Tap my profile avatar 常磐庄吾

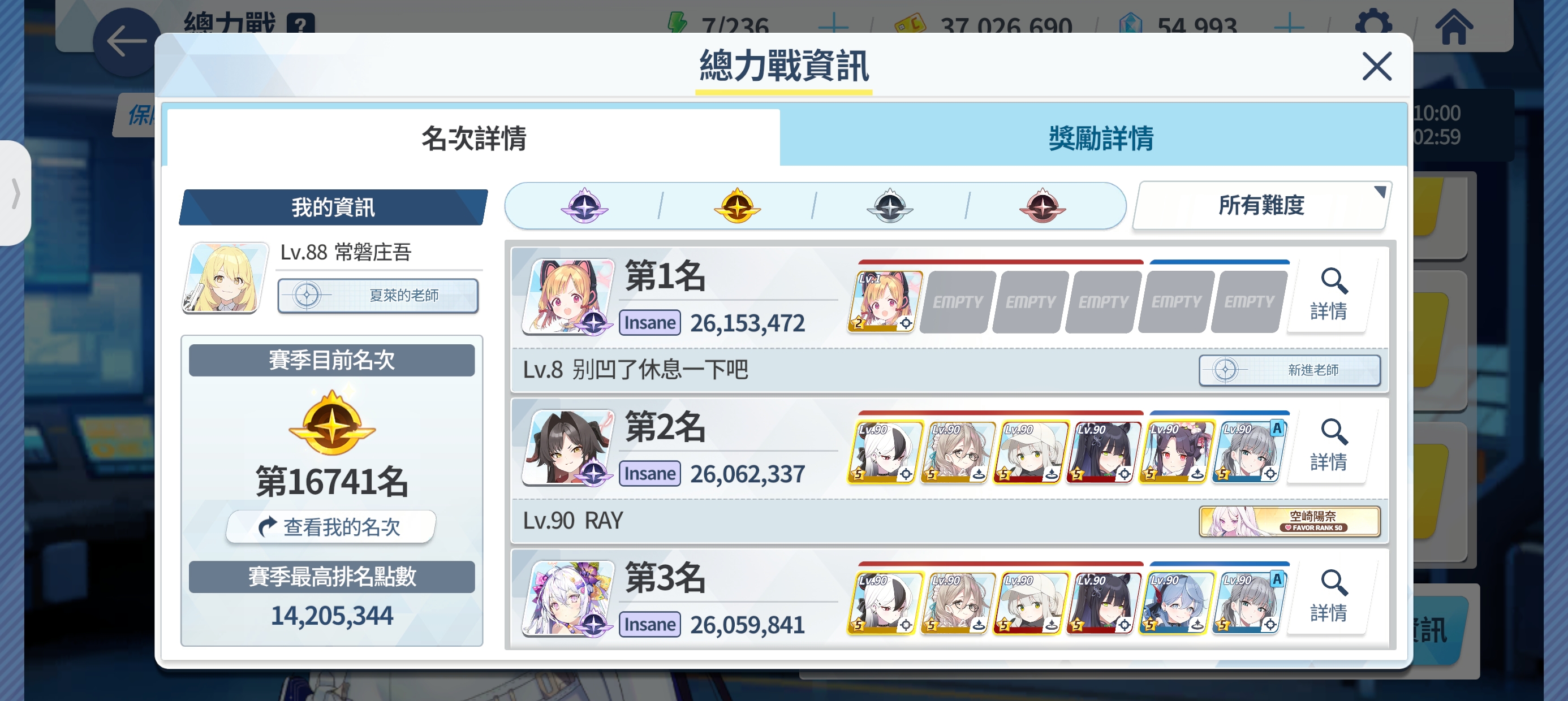(225, 278)
